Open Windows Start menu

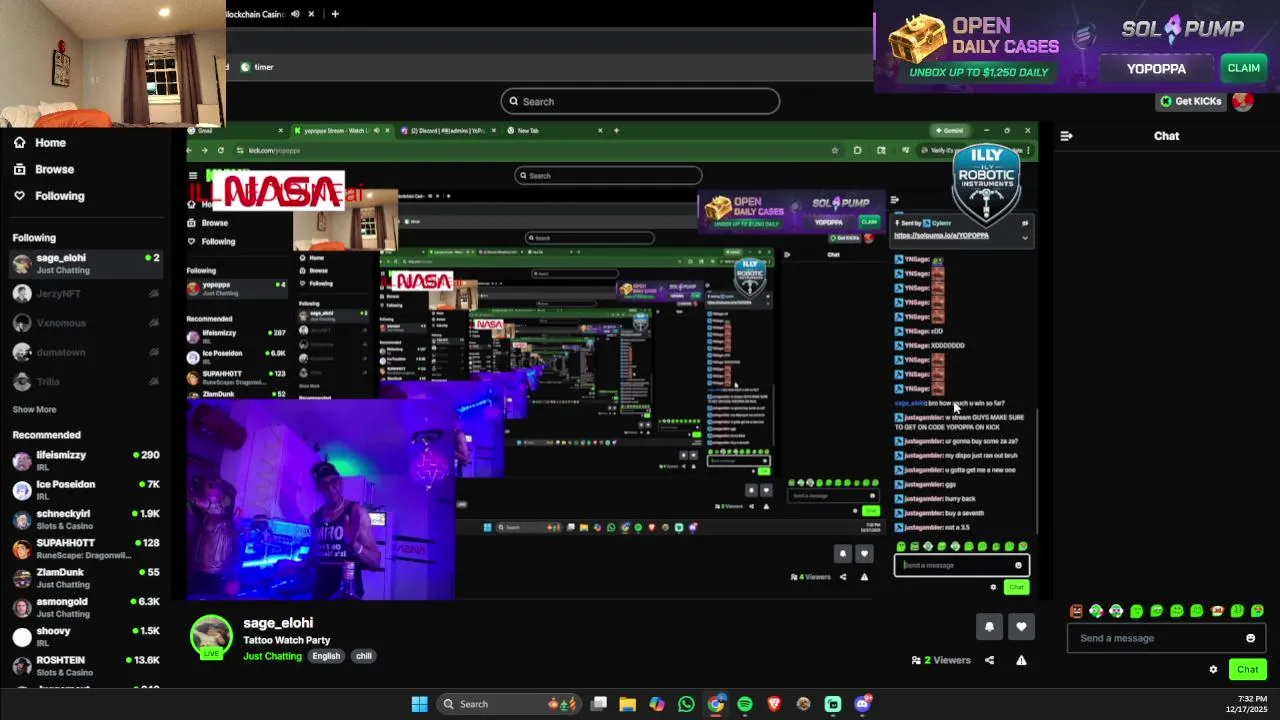click(420, 704)
